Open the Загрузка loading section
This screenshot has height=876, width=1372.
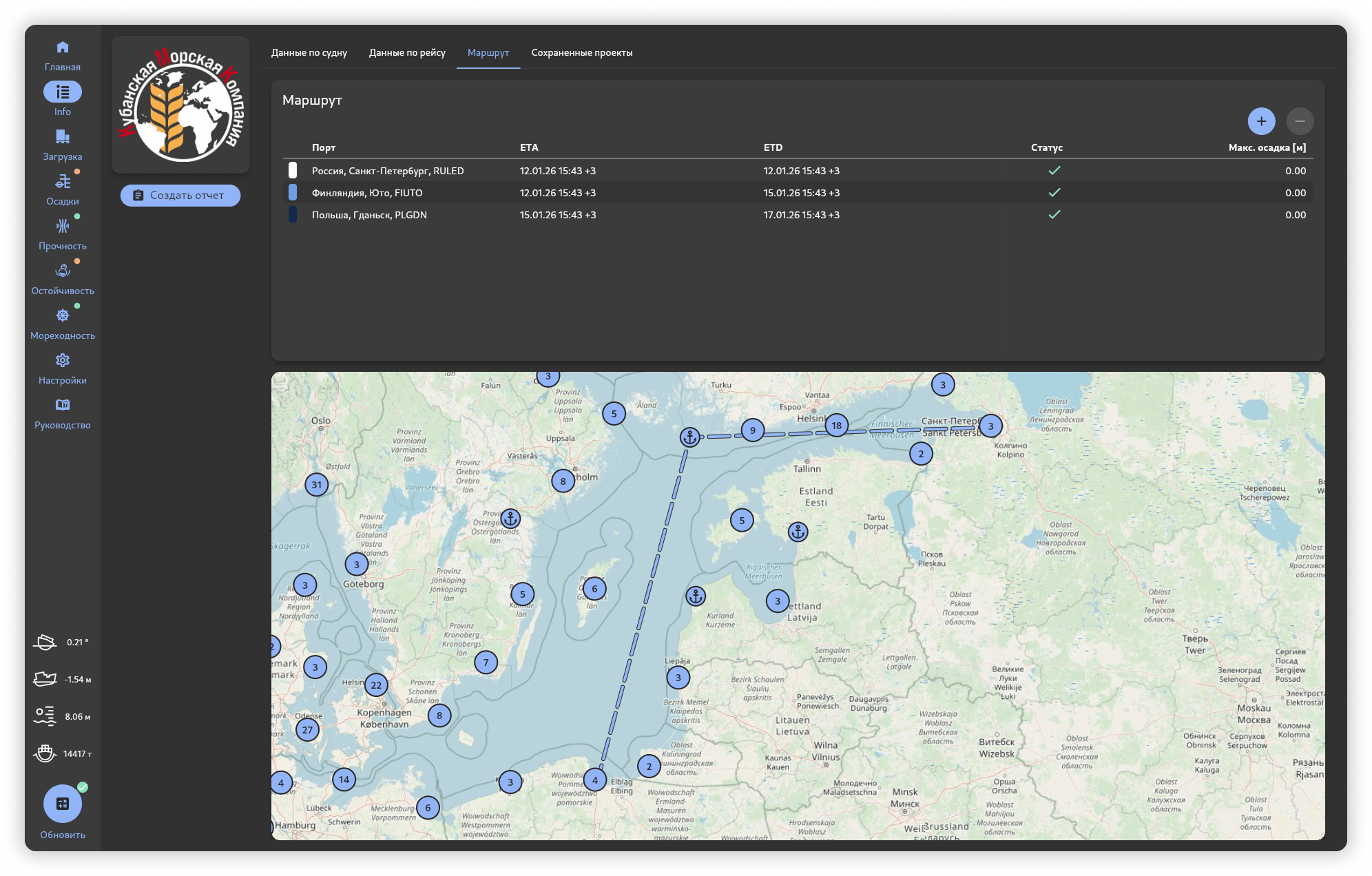pos(63,137)
